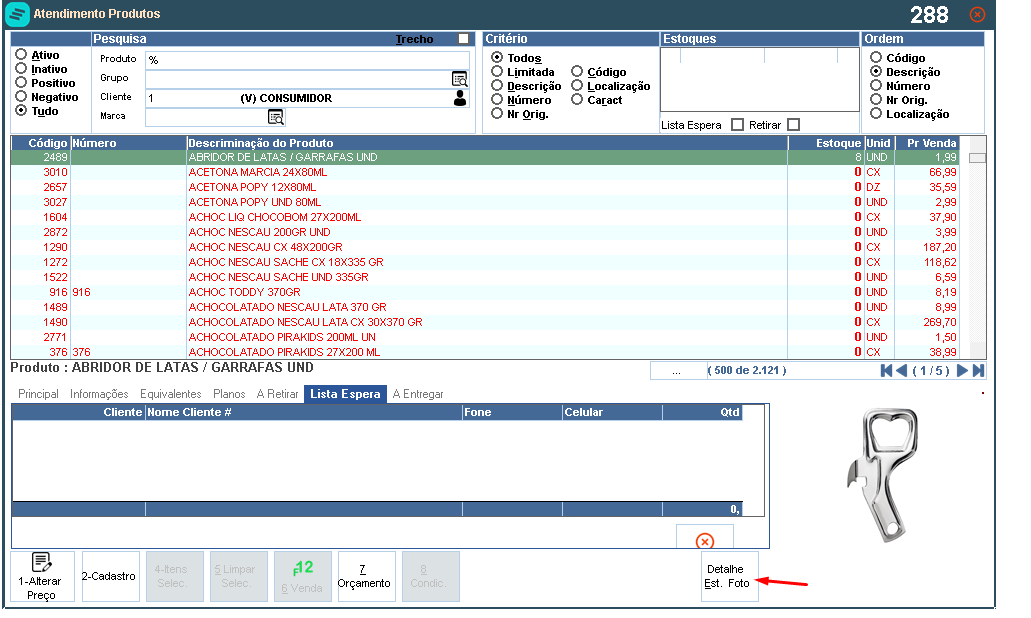The image size is (1031, 618).
Task: Click the 2-Cadastro button
Action: (110, 577)
